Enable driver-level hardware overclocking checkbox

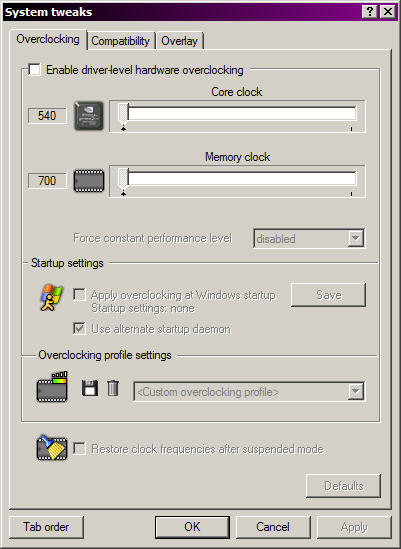tap(34, 69)
